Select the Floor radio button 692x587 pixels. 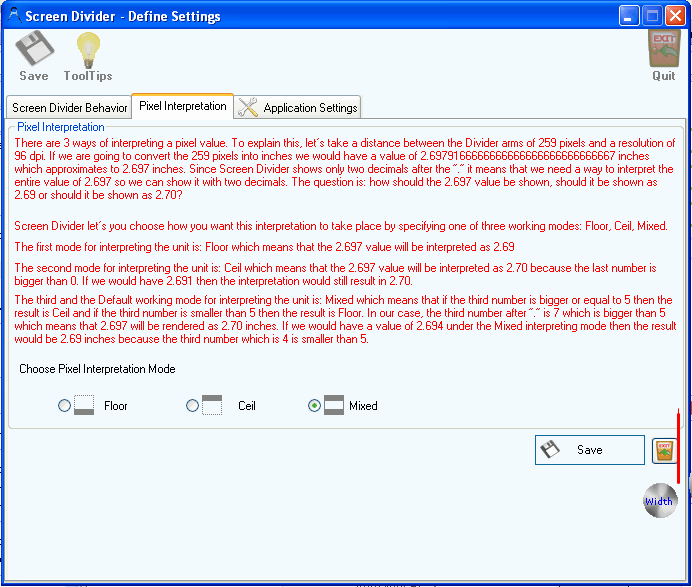point(64,405)
